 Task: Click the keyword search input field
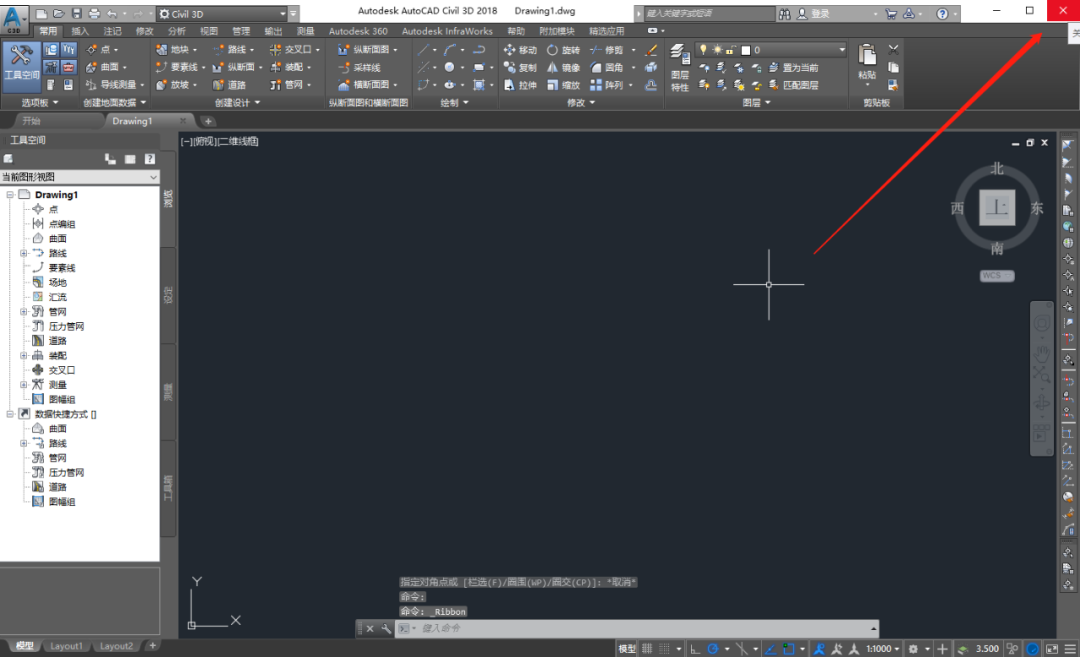click(709, 13)
